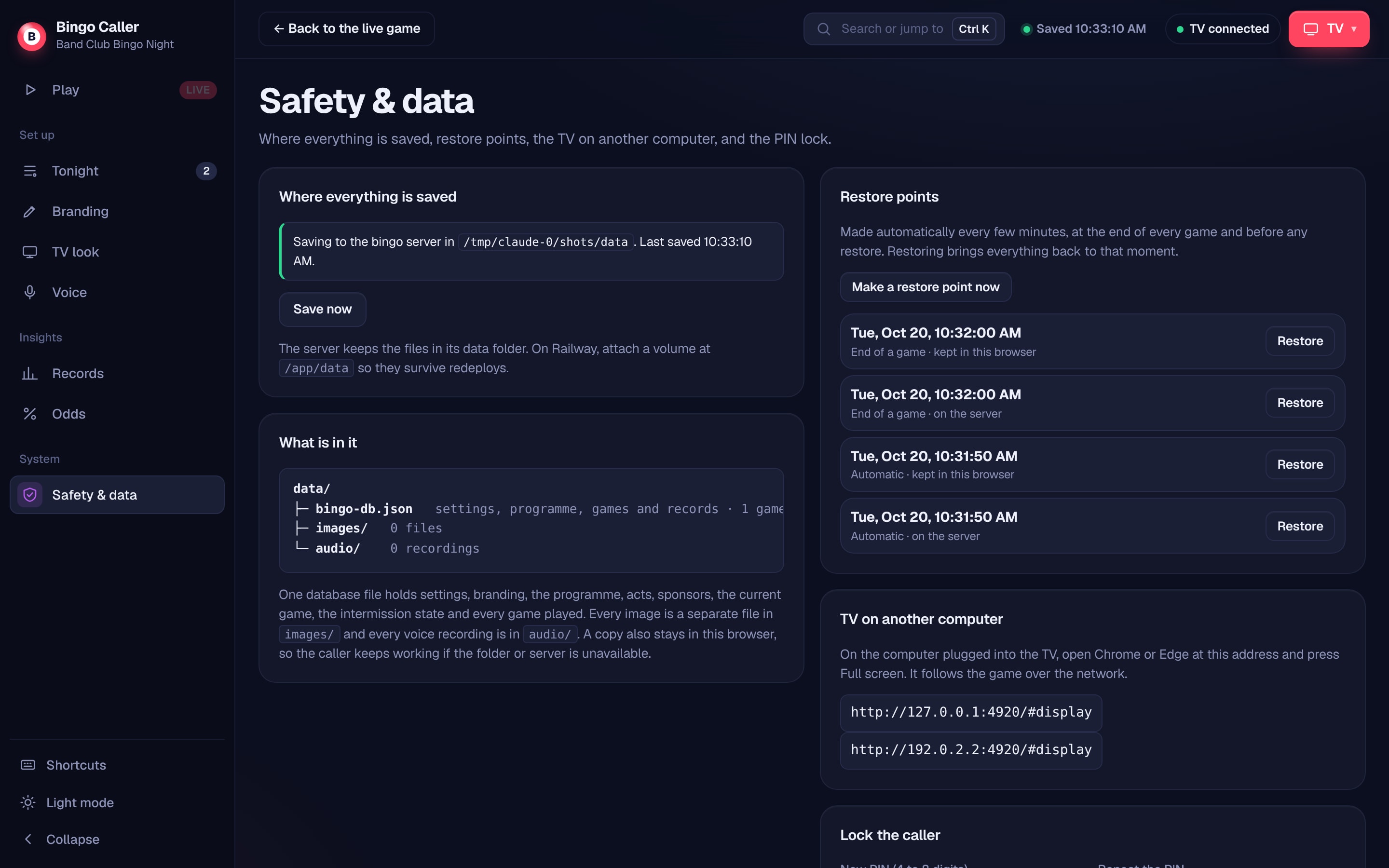Click the Odds percent icon

click(x=30, y=414)
